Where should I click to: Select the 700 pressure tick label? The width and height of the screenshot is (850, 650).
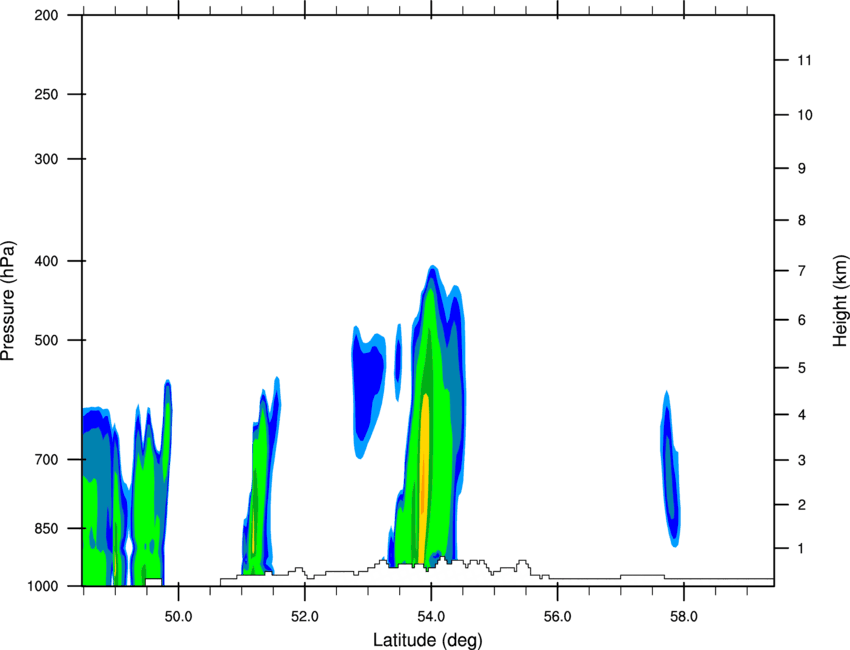point(46,459)
